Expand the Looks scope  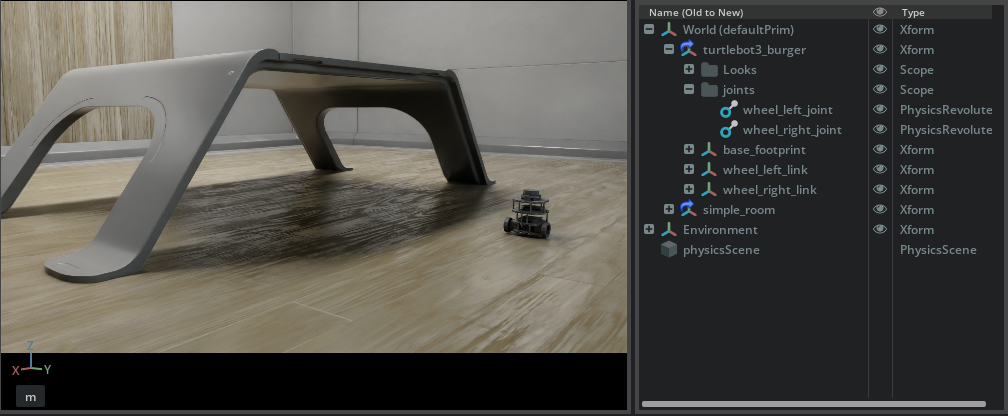(689, 70)
